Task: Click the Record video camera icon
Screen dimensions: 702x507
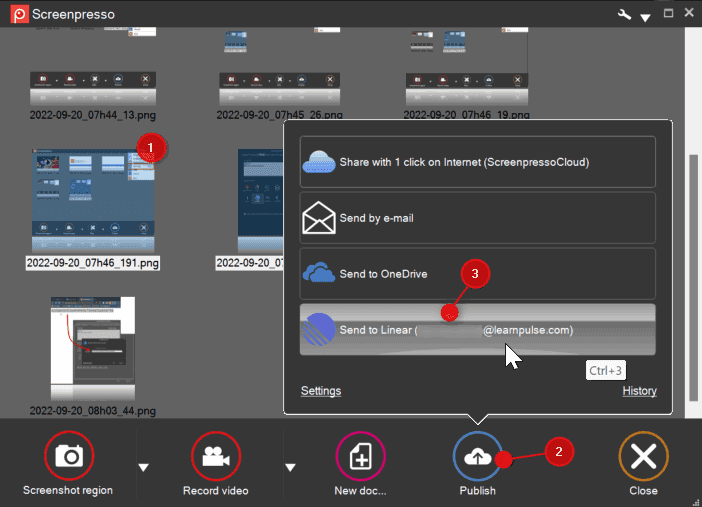Action: click(x=216, y=457)
